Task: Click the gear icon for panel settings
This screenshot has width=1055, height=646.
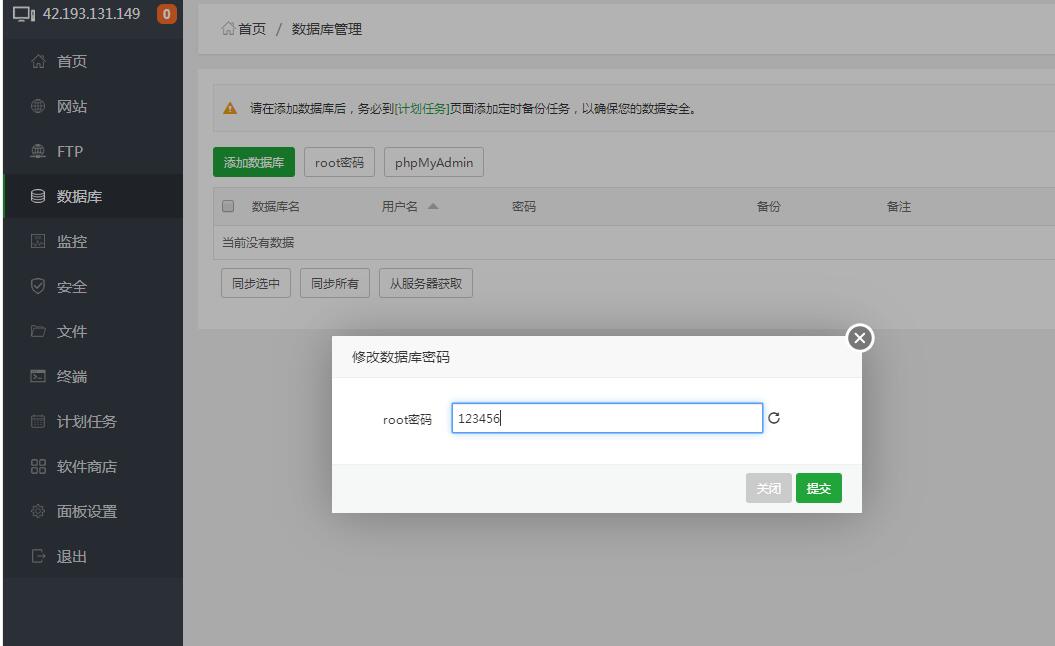Action: 39,512
